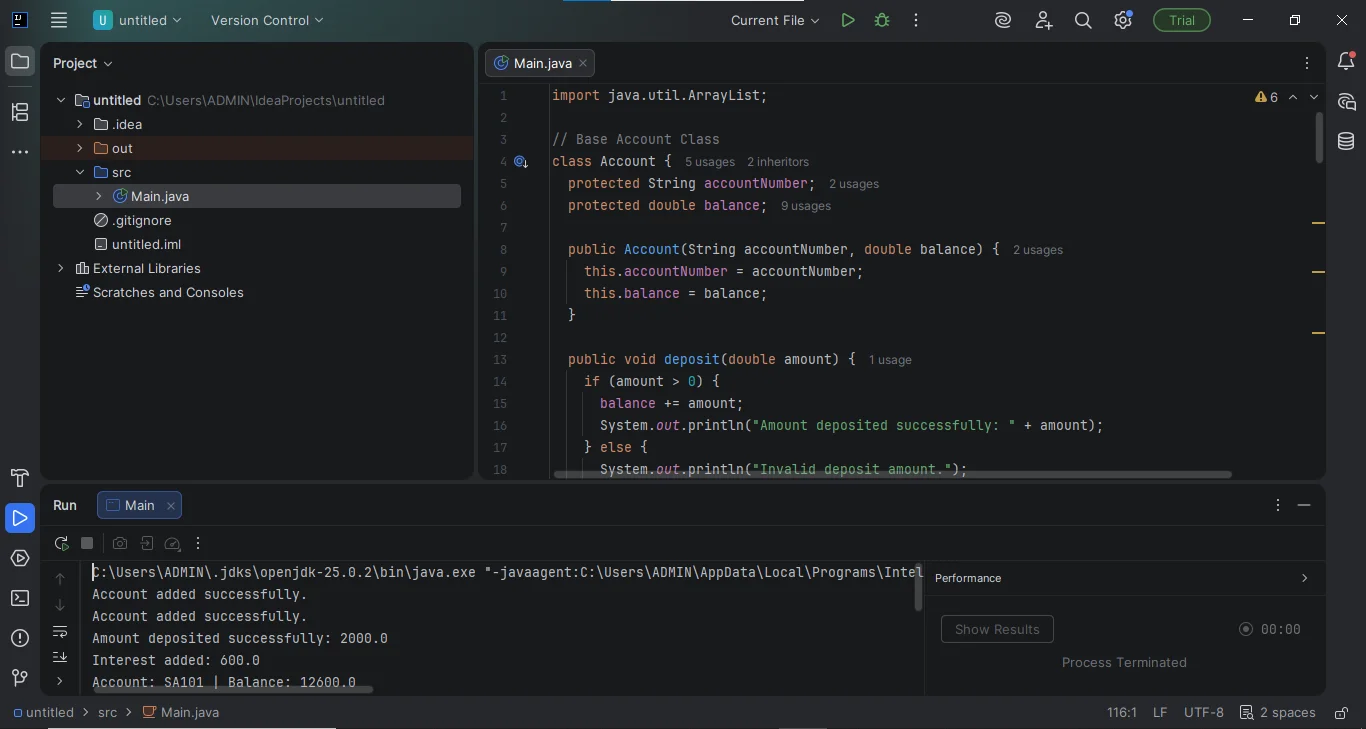Viewport: 1366px width, 729px height.
Task: Open the Notifications bell
Action: point(1346,62)
